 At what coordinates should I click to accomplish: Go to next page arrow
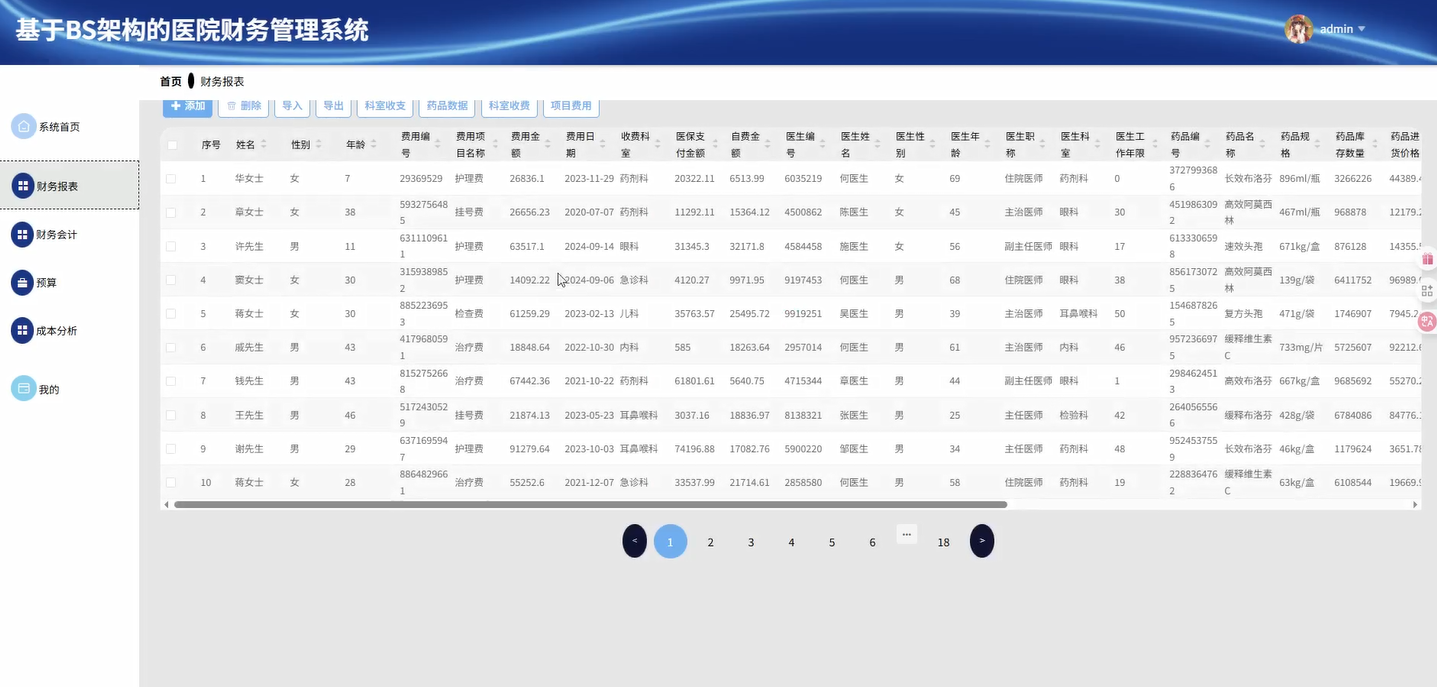[982, 541]
